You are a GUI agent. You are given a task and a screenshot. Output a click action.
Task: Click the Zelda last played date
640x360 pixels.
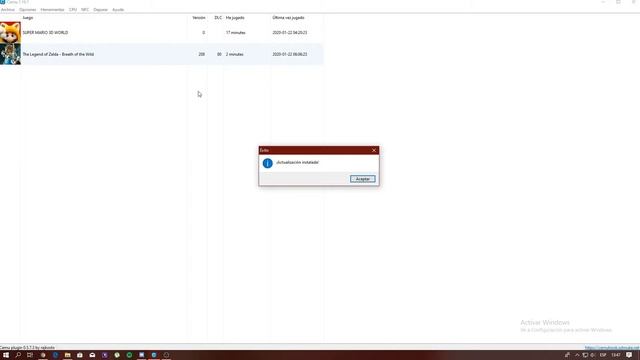(x=290, y=54)
